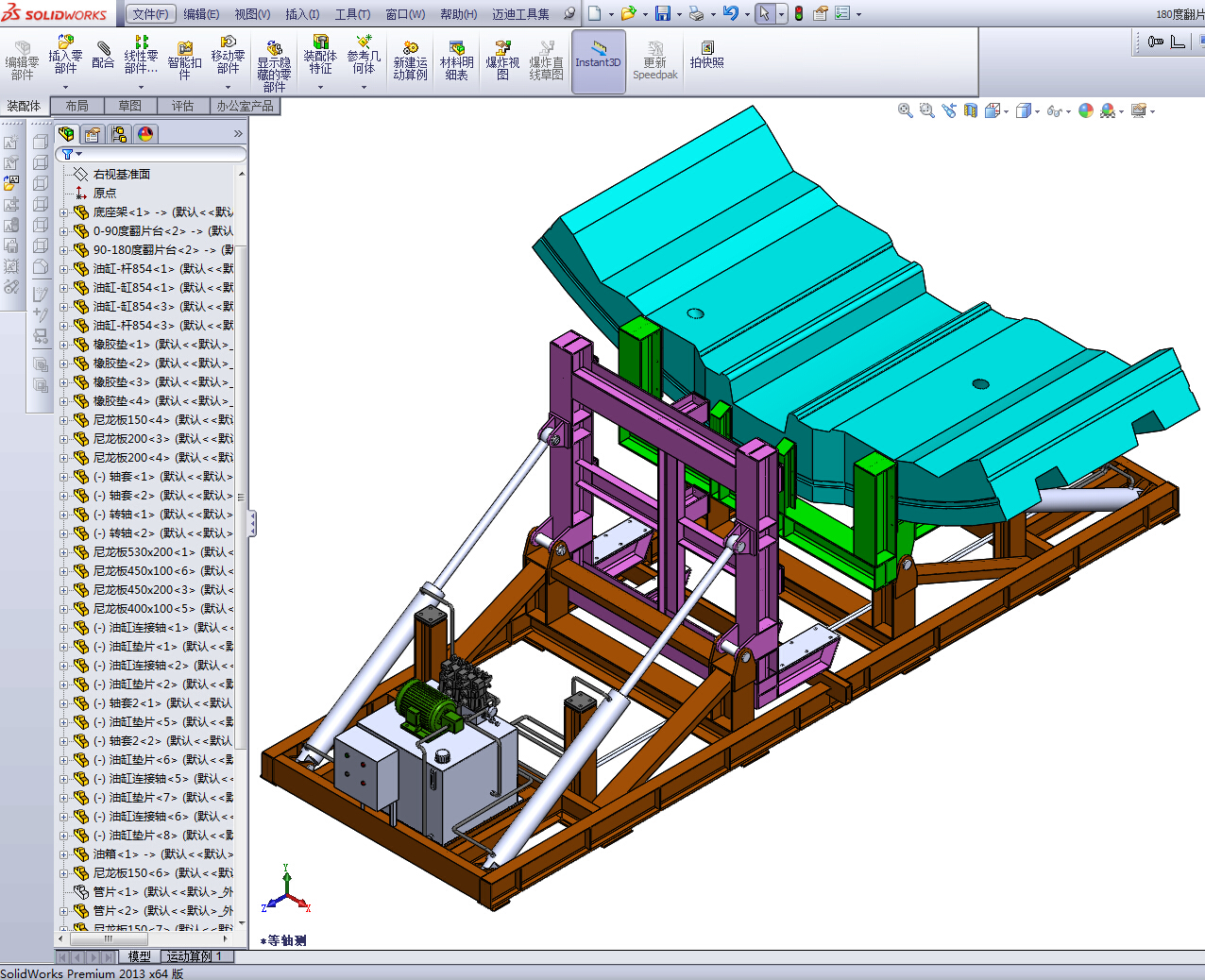
Task: Open the reference geometry dropdown arrow
Action: 364,87
